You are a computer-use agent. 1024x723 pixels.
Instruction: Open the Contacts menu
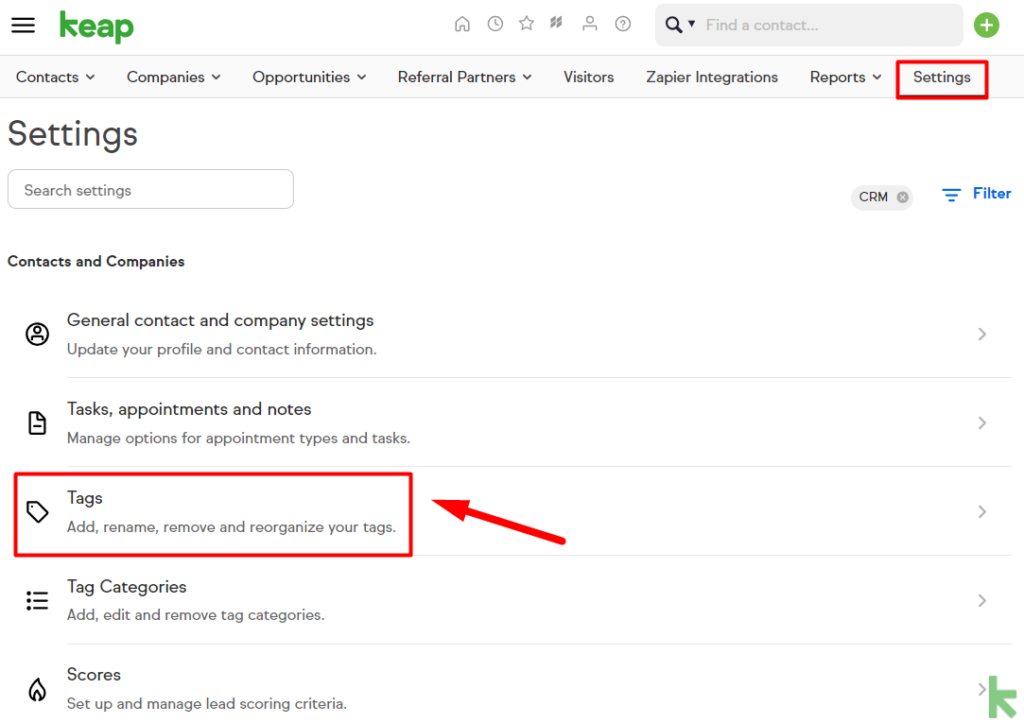[x=56, y=77]
